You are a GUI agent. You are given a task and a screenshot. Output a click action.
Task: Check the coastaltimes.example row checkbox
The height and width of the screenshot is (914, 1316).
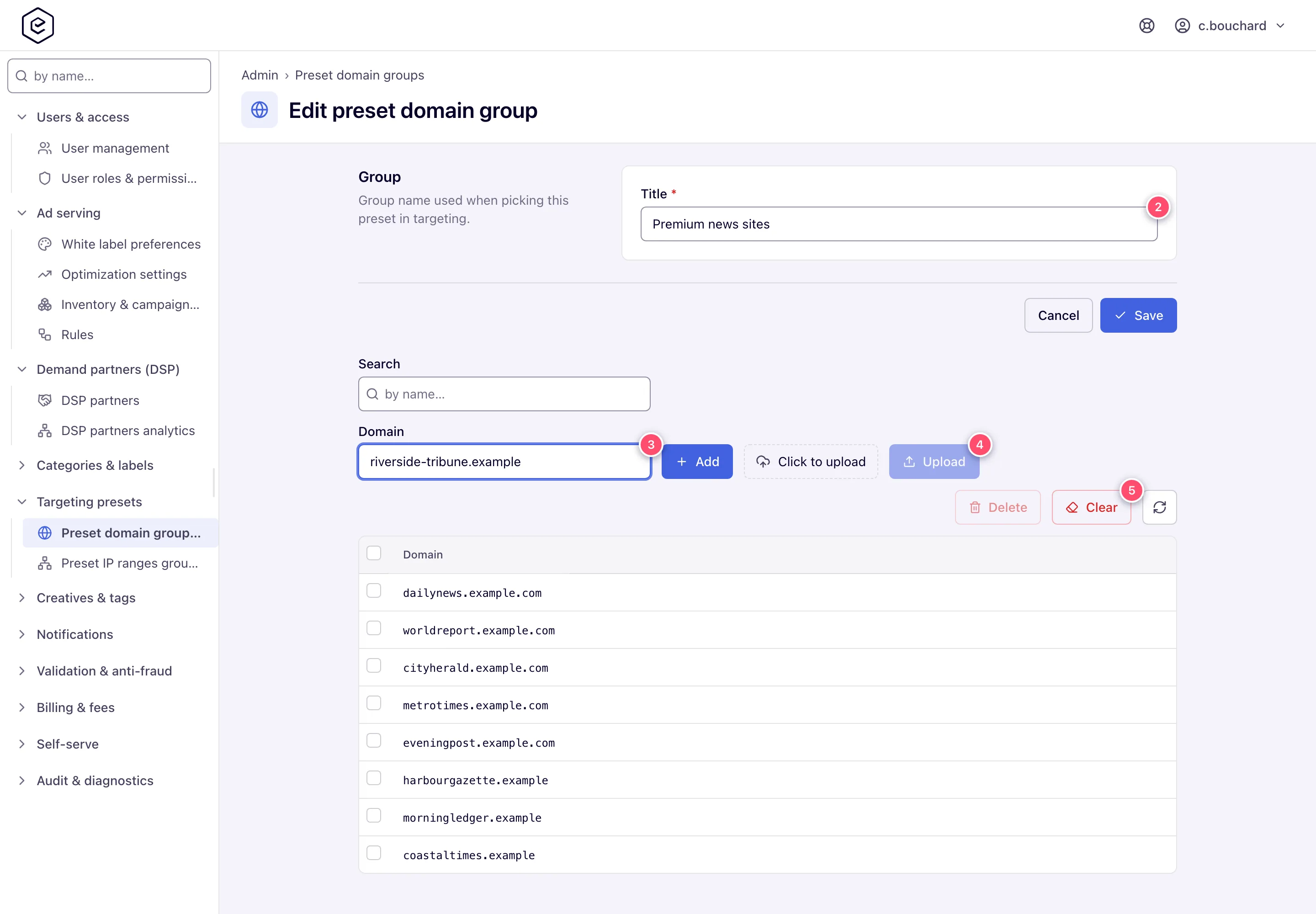click(x=374, y=853)
